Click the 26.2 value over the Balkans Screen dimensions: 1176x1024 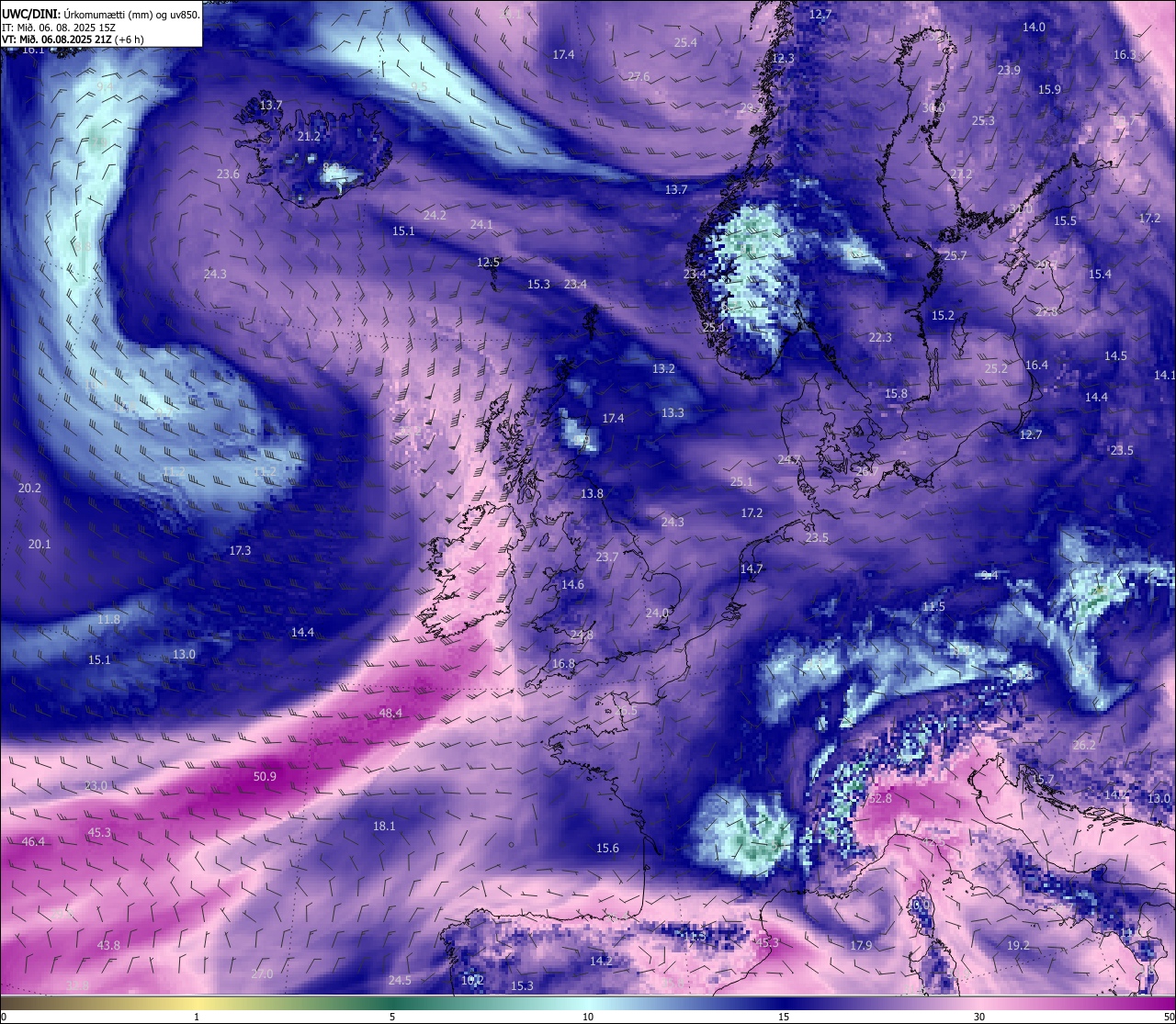(1084, 745)
